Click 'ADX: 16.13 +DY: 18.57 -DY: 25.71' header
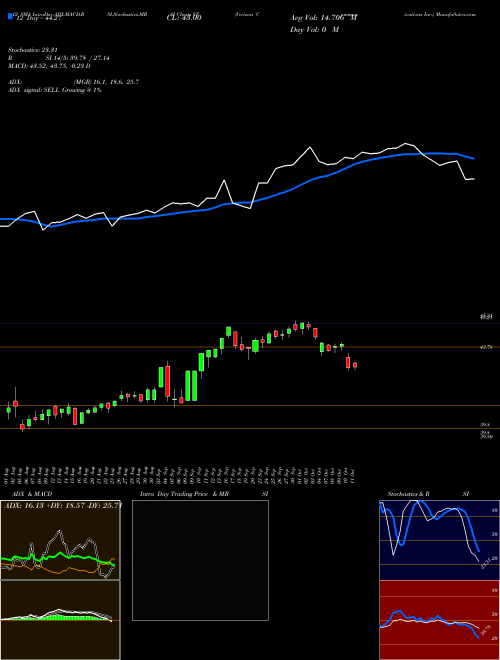This screenshot has width=500, height=660. [x=62, y=505]
